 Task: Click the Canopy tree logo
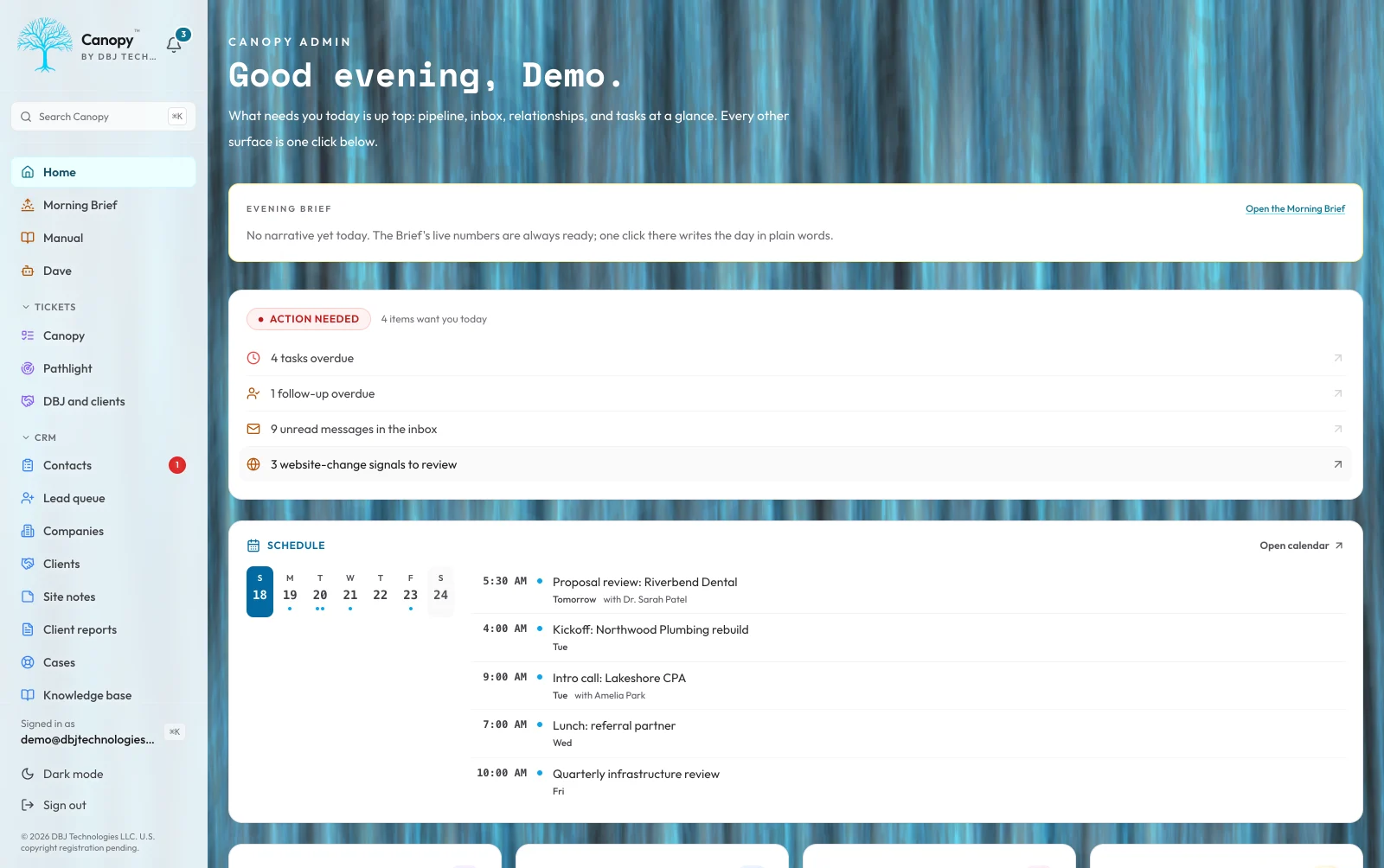44,45
